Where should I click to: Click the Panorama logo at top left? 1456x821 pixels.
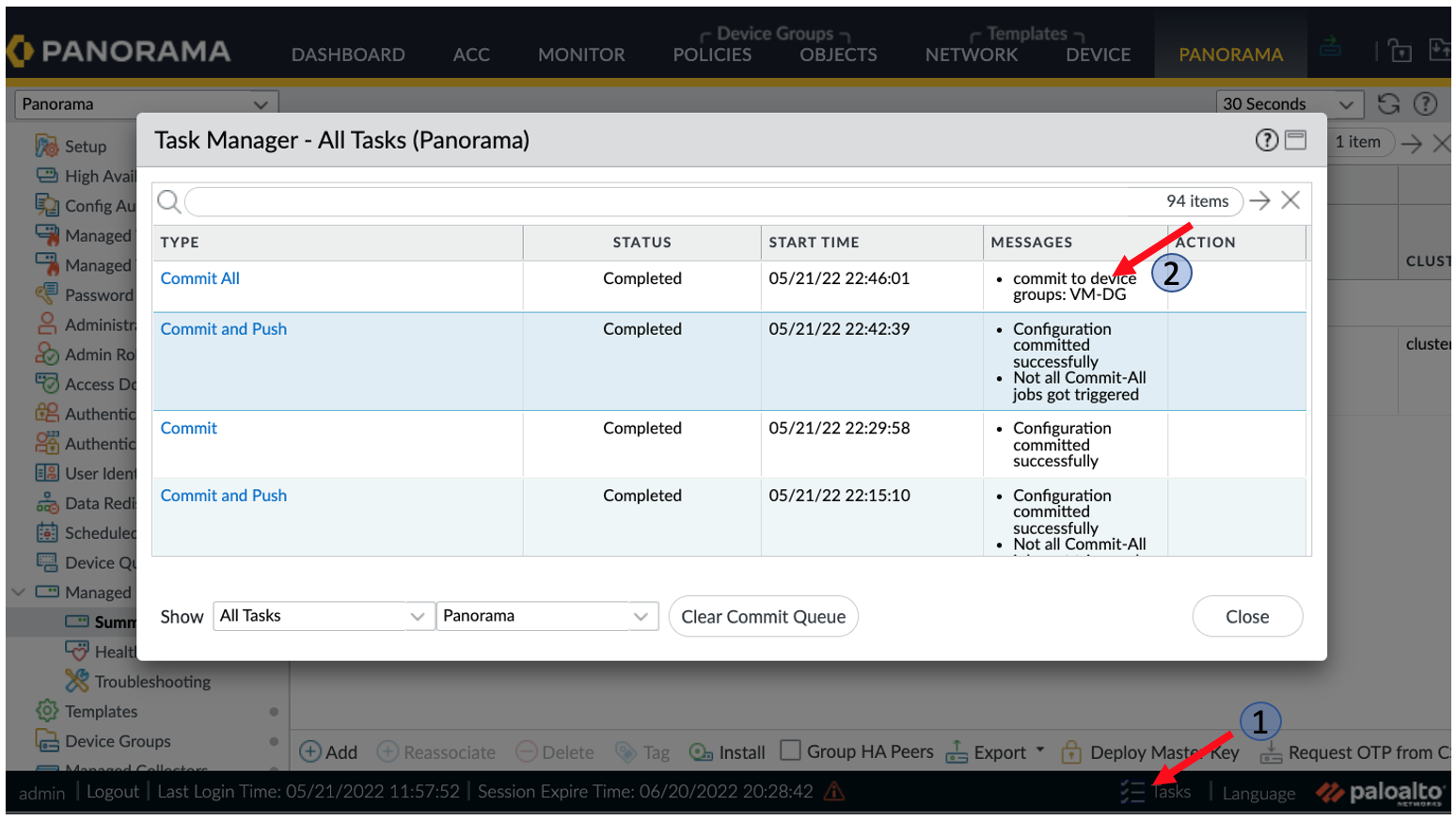tap(119, 51)
